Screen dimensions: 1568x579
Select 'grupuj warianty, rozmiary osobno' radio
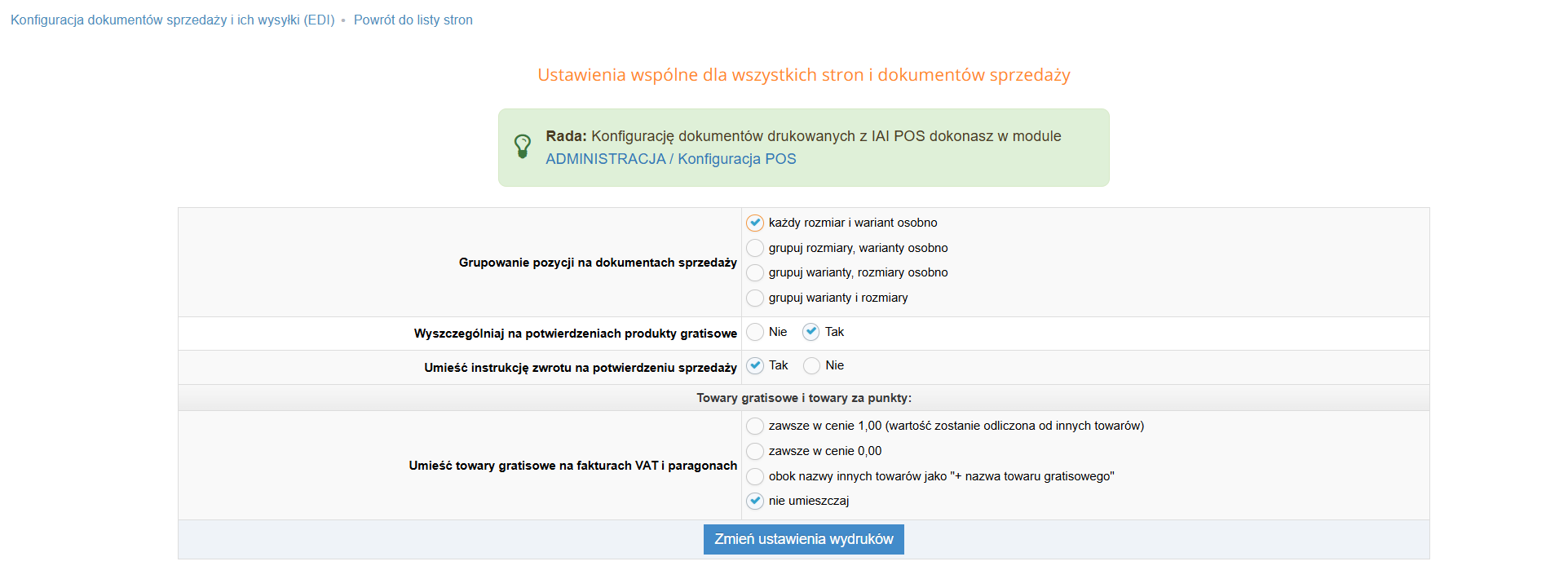coord(755,272)
